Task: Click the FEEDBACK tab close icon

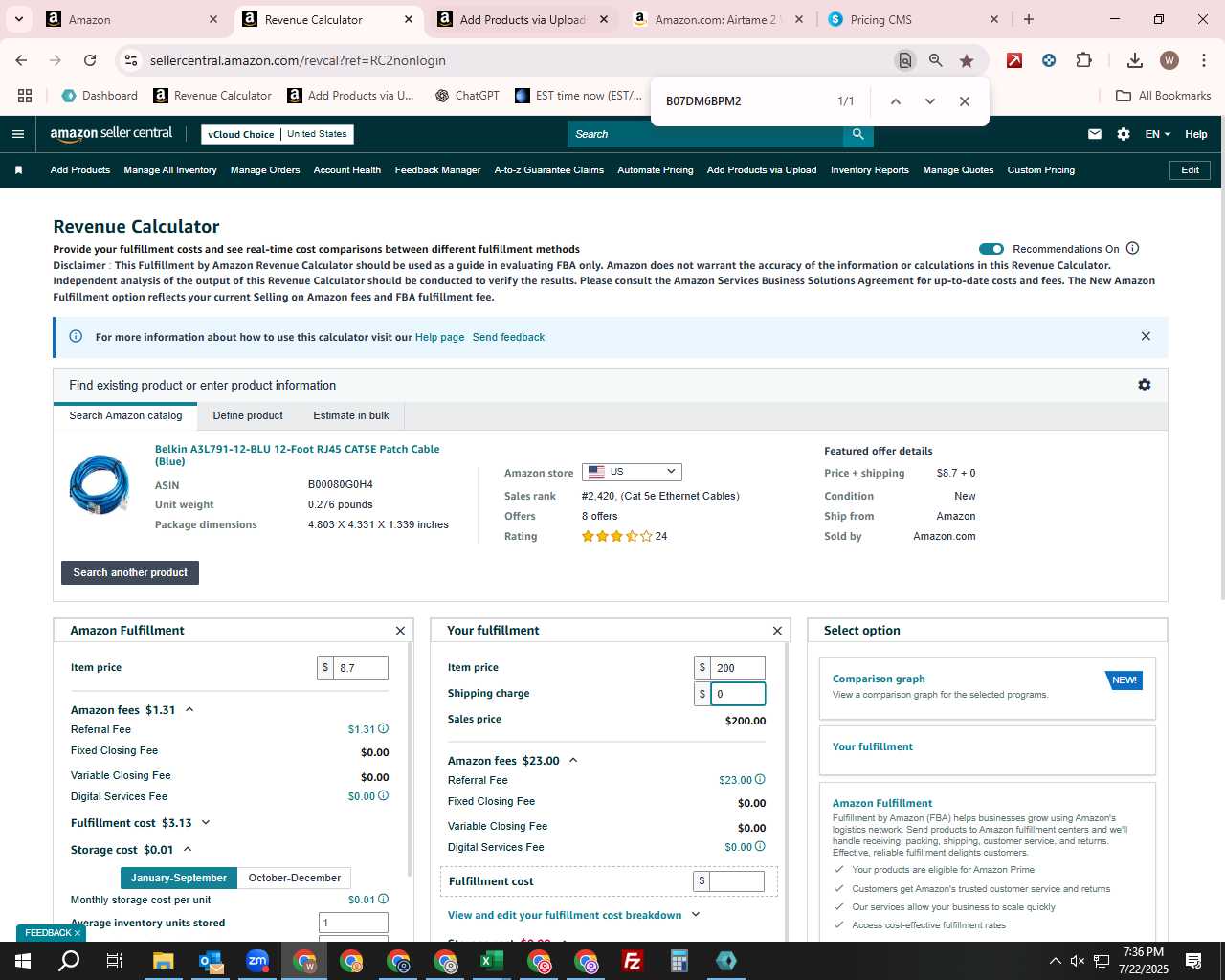Action: coord(78,933)
